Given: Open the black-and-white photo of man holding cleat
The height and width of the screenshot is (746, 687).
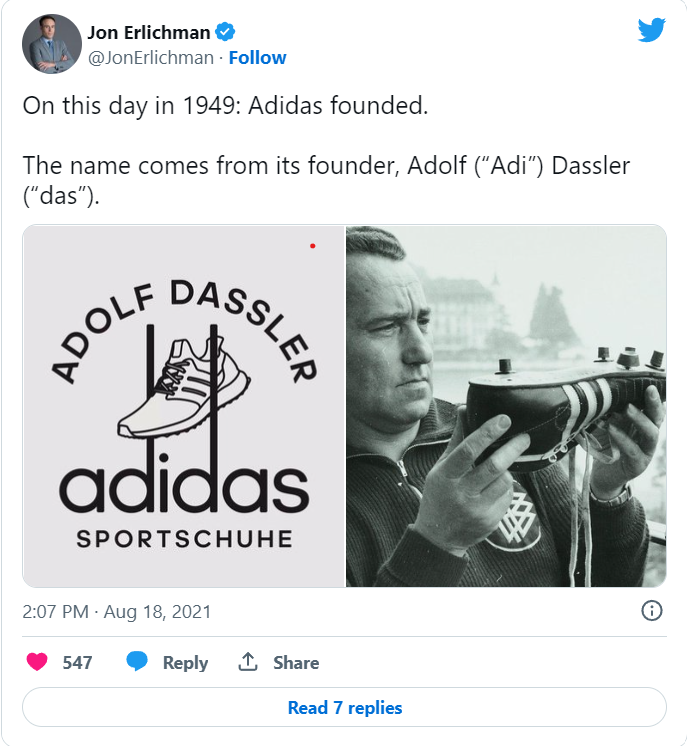Looking at the screenshot, I should pyautogui.click(x=506, y=406).
